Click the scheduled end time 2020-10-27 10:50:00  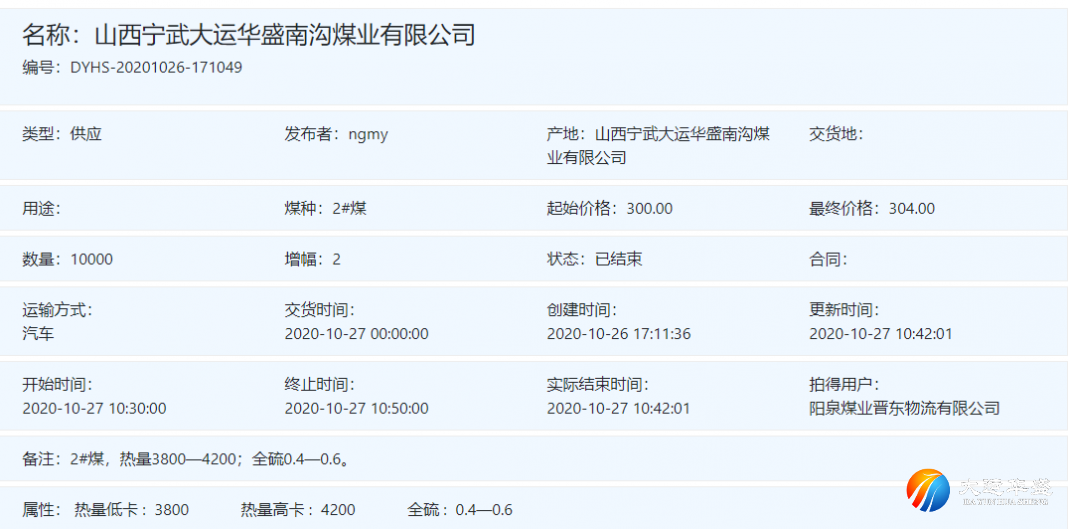356,408
